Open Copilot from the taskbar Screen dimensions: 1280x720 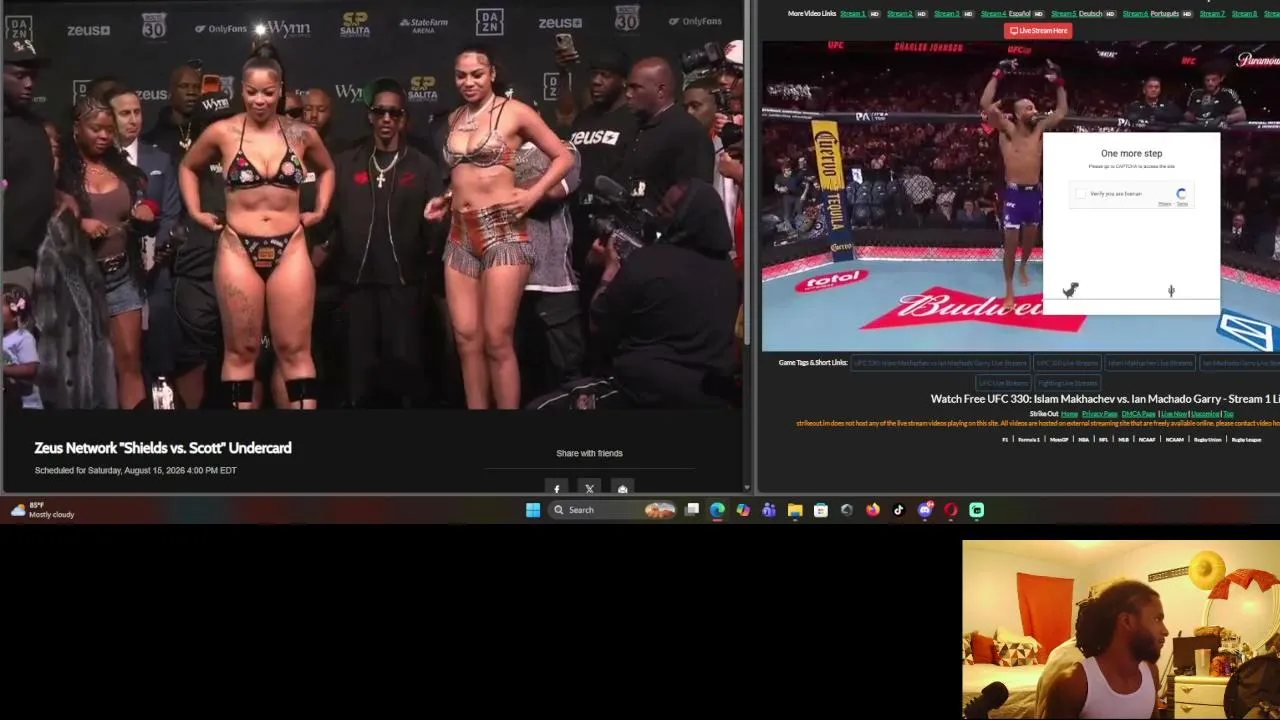click(x=743, y=510)
